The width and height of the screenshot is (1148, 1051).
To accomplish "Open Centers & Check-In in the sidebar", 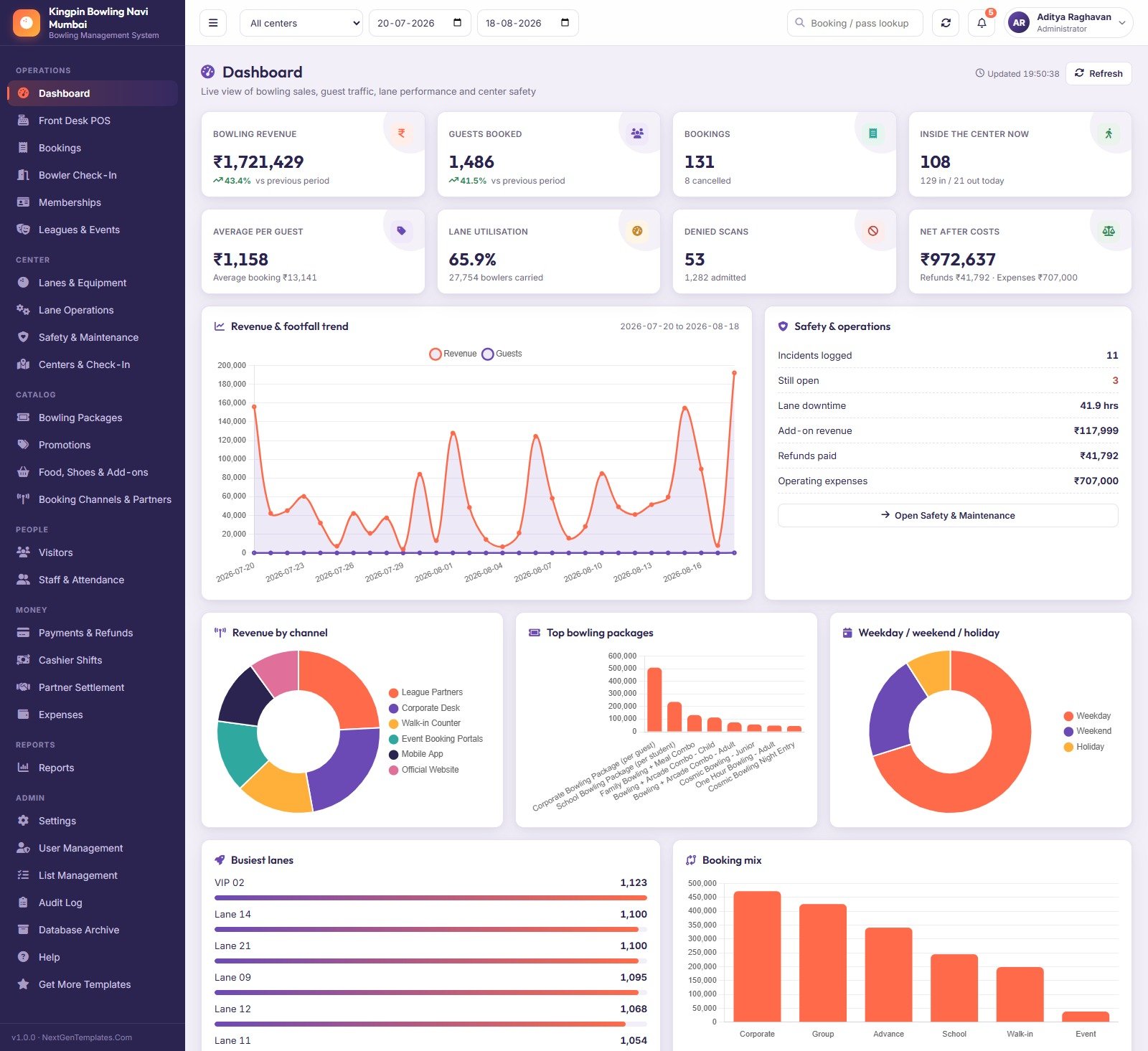I will tap(93, 364).
